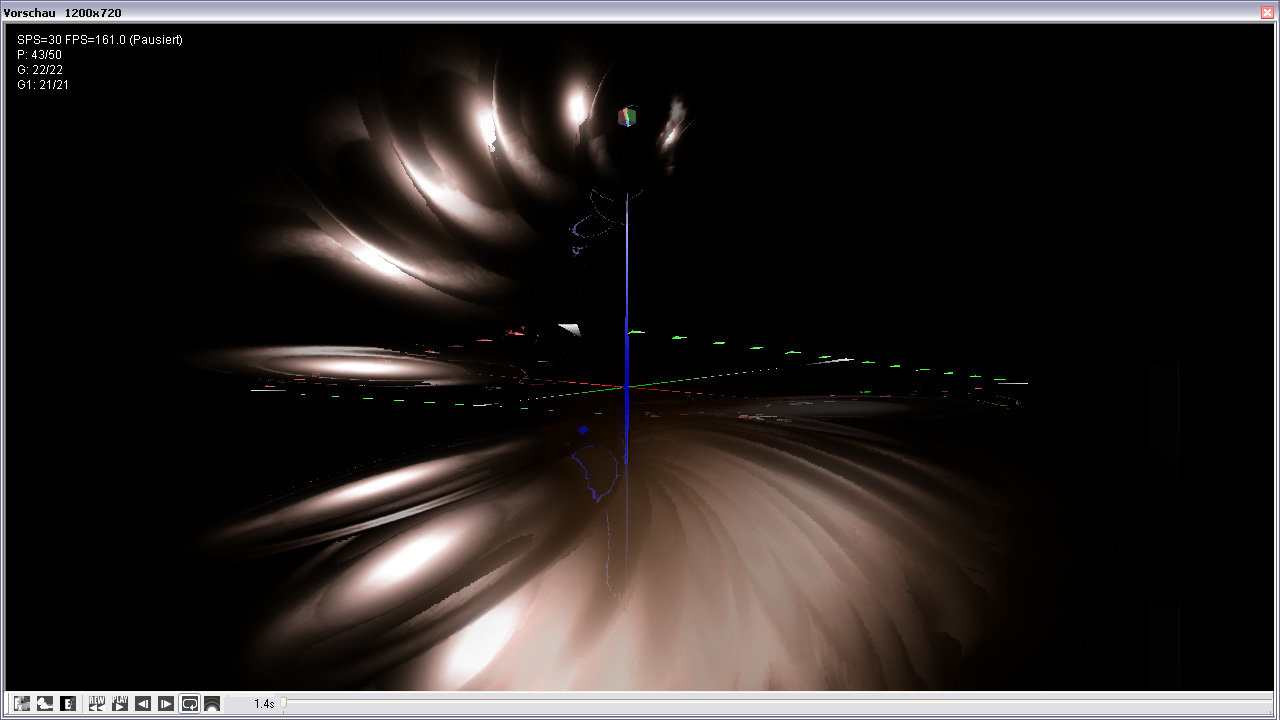The width and height of the screenshot is (1280, 720).
Task: Step one frame forward
Action: pyautogui.click(x=165, y=703)
